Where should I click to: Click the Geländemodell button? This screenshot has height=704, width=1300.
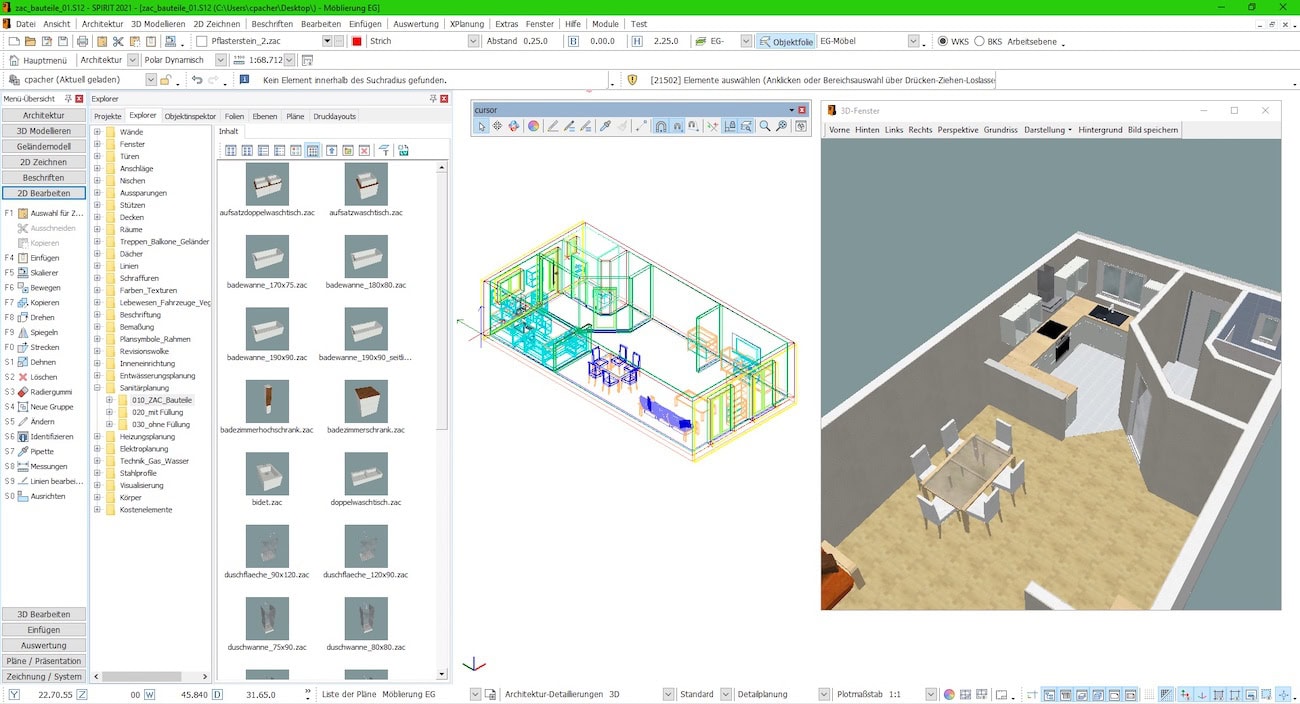(x=43, y=146)
